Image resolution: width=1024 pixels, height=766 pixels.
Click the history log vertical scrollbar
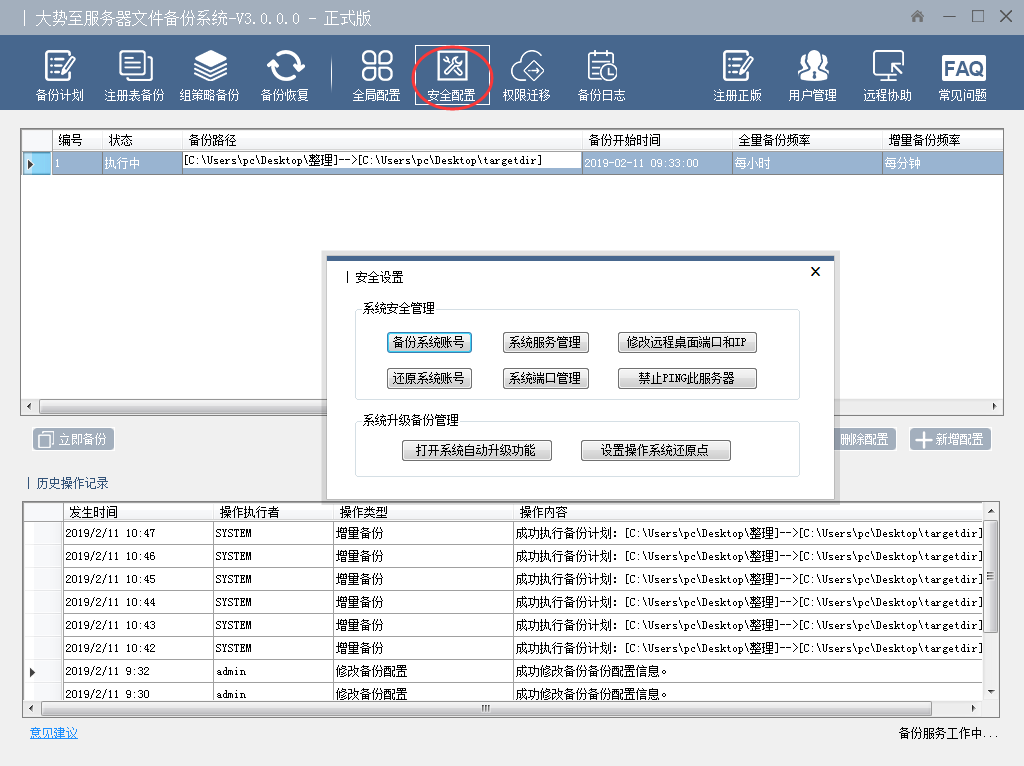coord(990,600)
